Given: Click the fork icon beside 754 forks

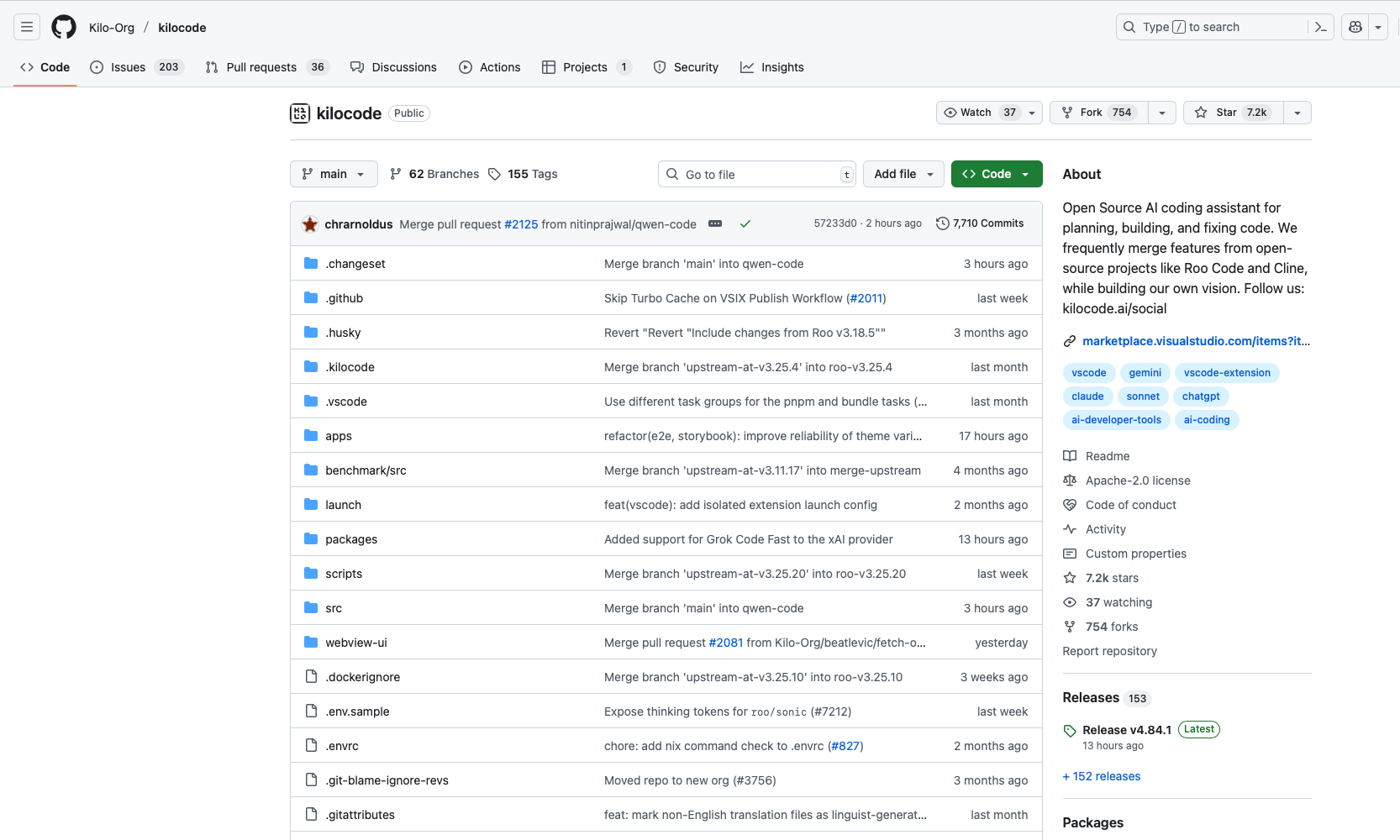Looking at the screenshot, I should [x=1070, y=627].
